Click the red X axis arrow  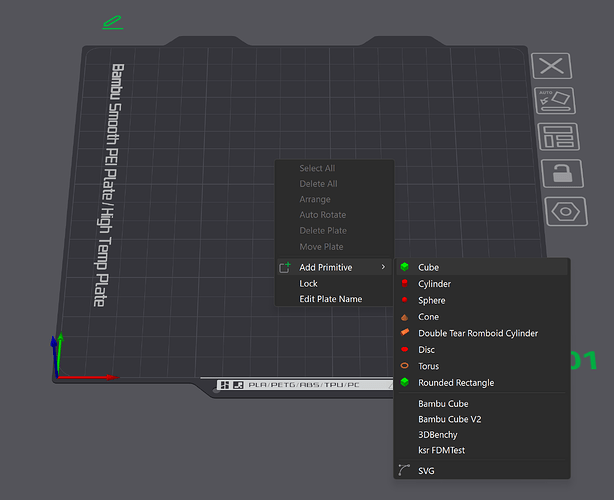88,377
